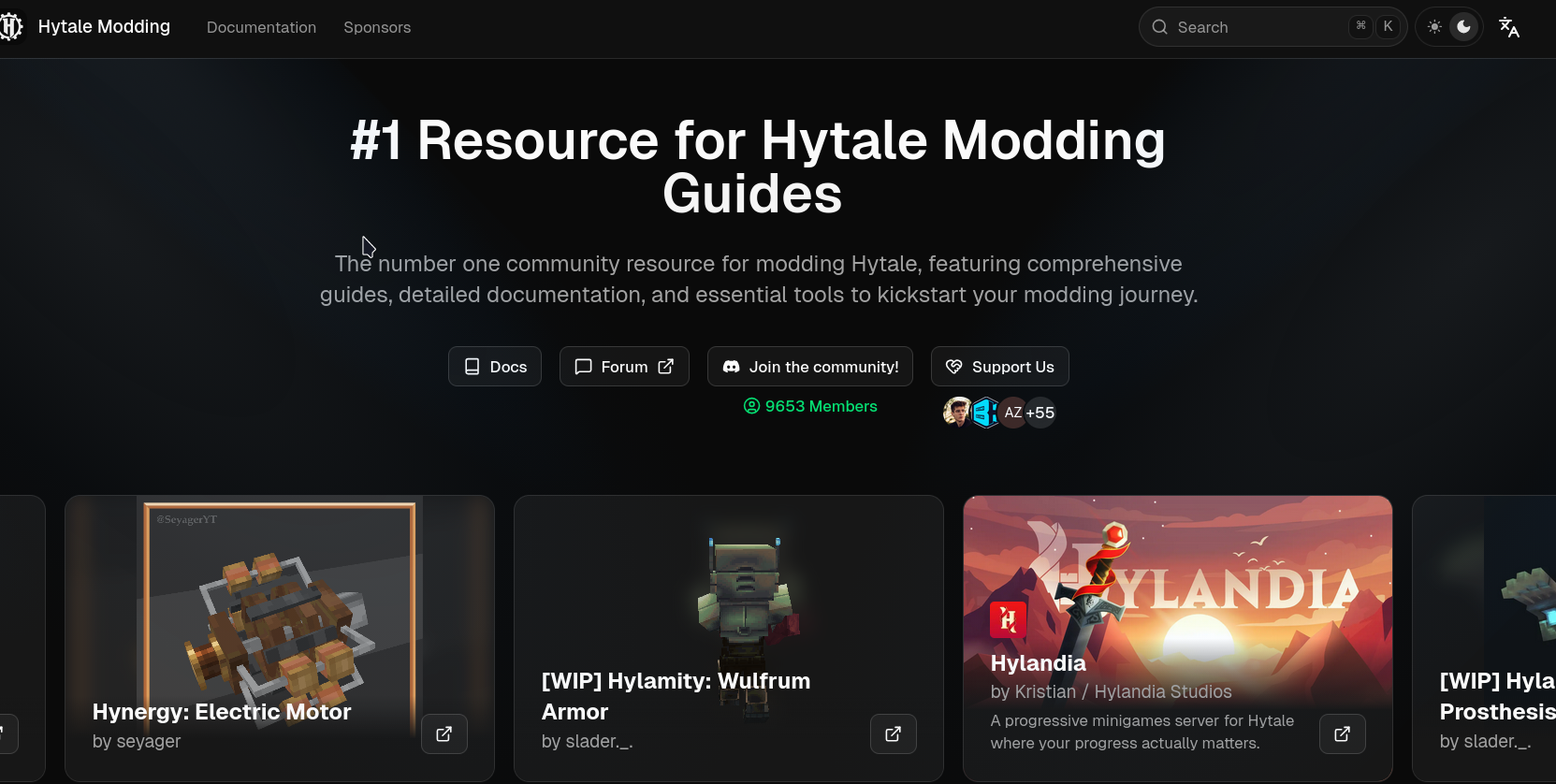This screenshot has height=784, width=1556.
Task: Switch to dark theme moon icon
Action: click(1464, 27)
